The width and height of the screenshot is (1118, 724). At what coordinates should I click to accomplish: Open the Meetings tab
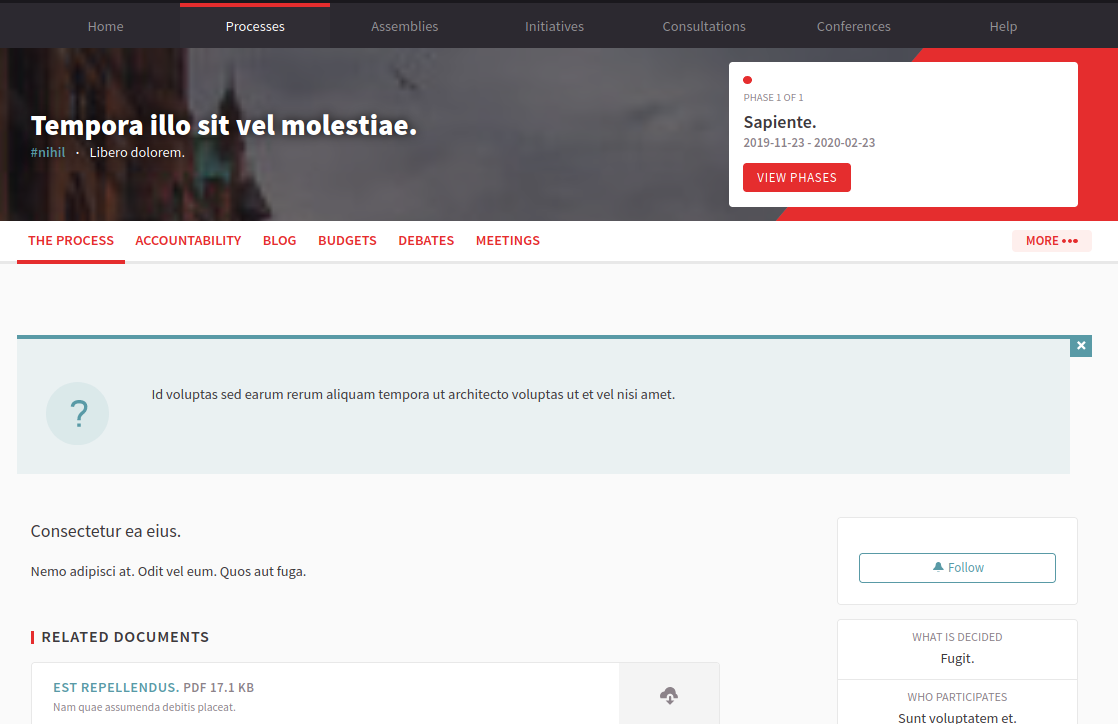coord(507,241)
